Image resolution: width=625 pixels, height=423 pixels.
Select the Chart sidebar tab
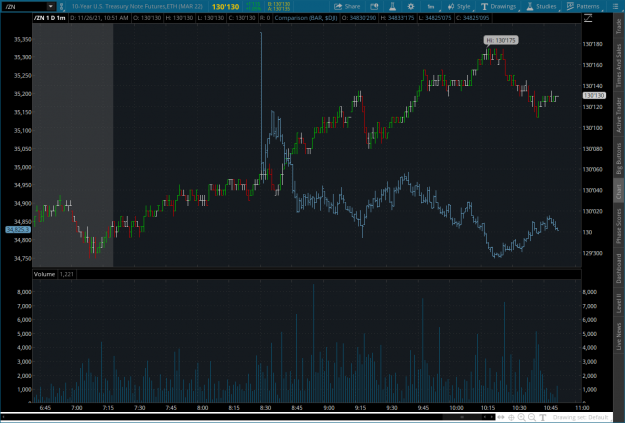tap(619, 191)
